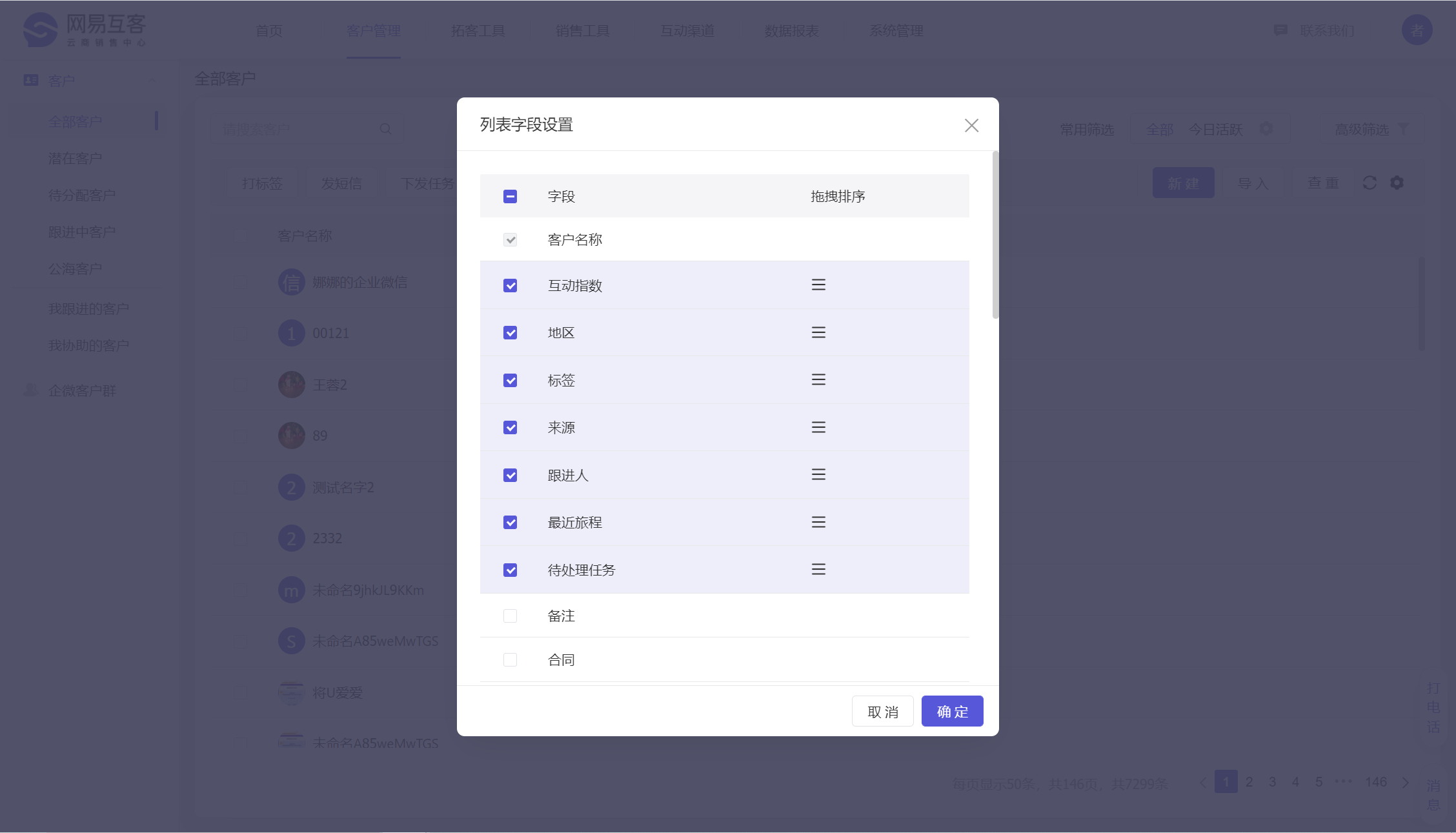Screen dimensions: 1456x833
Task: Select the 全部 quick filter
Action: [1160, 130]
